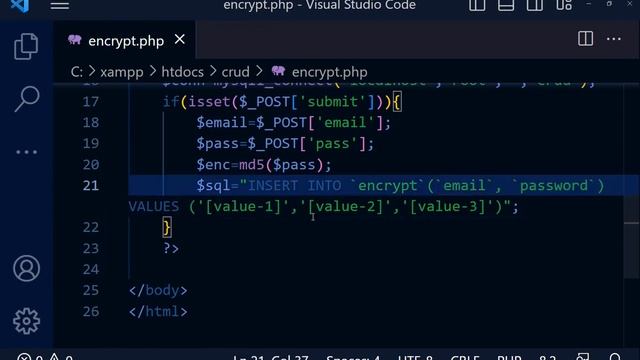Close the encrypt.php tab
Image resolution: width=640 pixels, height=360 pixels.
[x=180, y=40]
